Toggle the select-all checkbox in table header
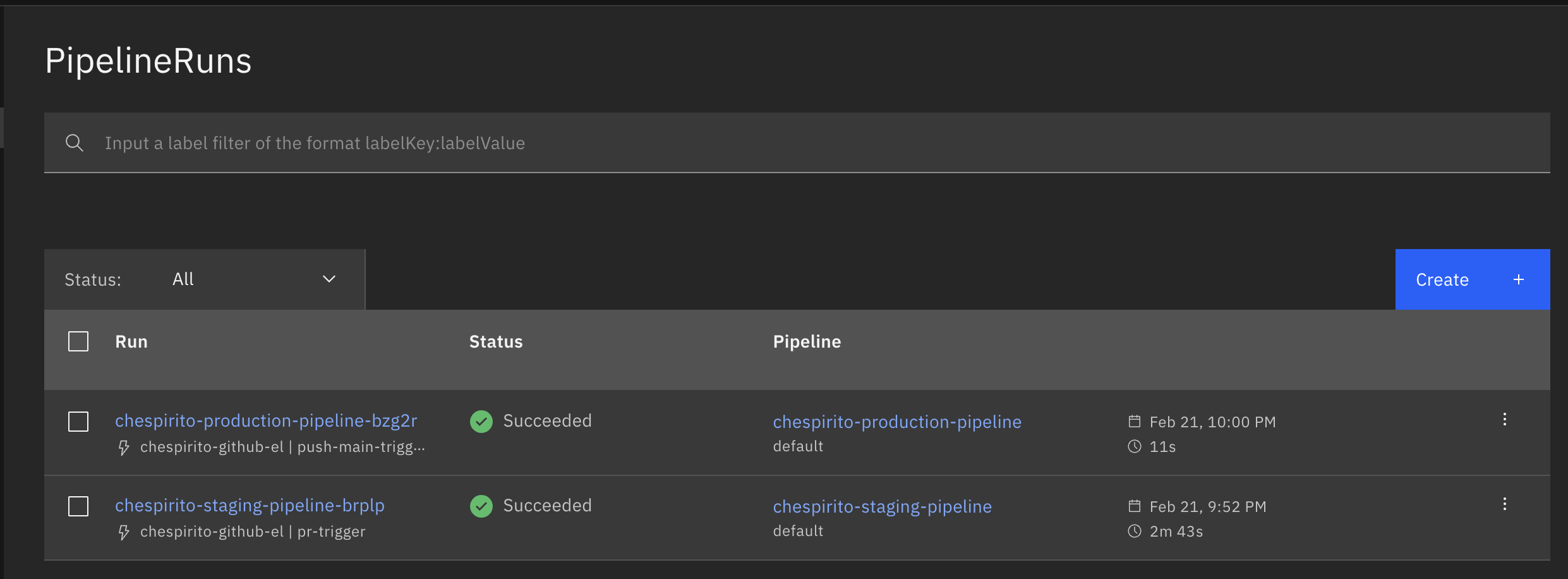Image resolution: width=1568 pixels, height=579 pixels. click(x=78, y=342)
